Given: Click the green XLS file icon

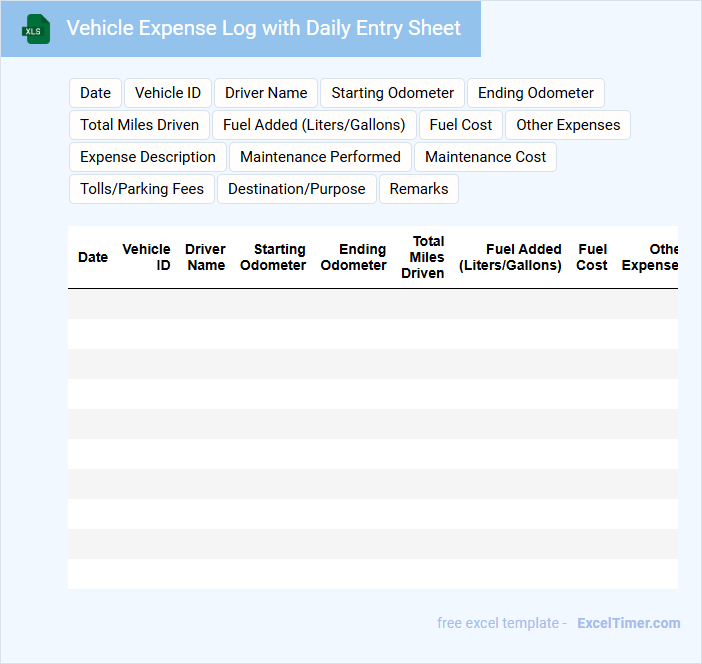Looking at the screenshot, I should [36, 29].
